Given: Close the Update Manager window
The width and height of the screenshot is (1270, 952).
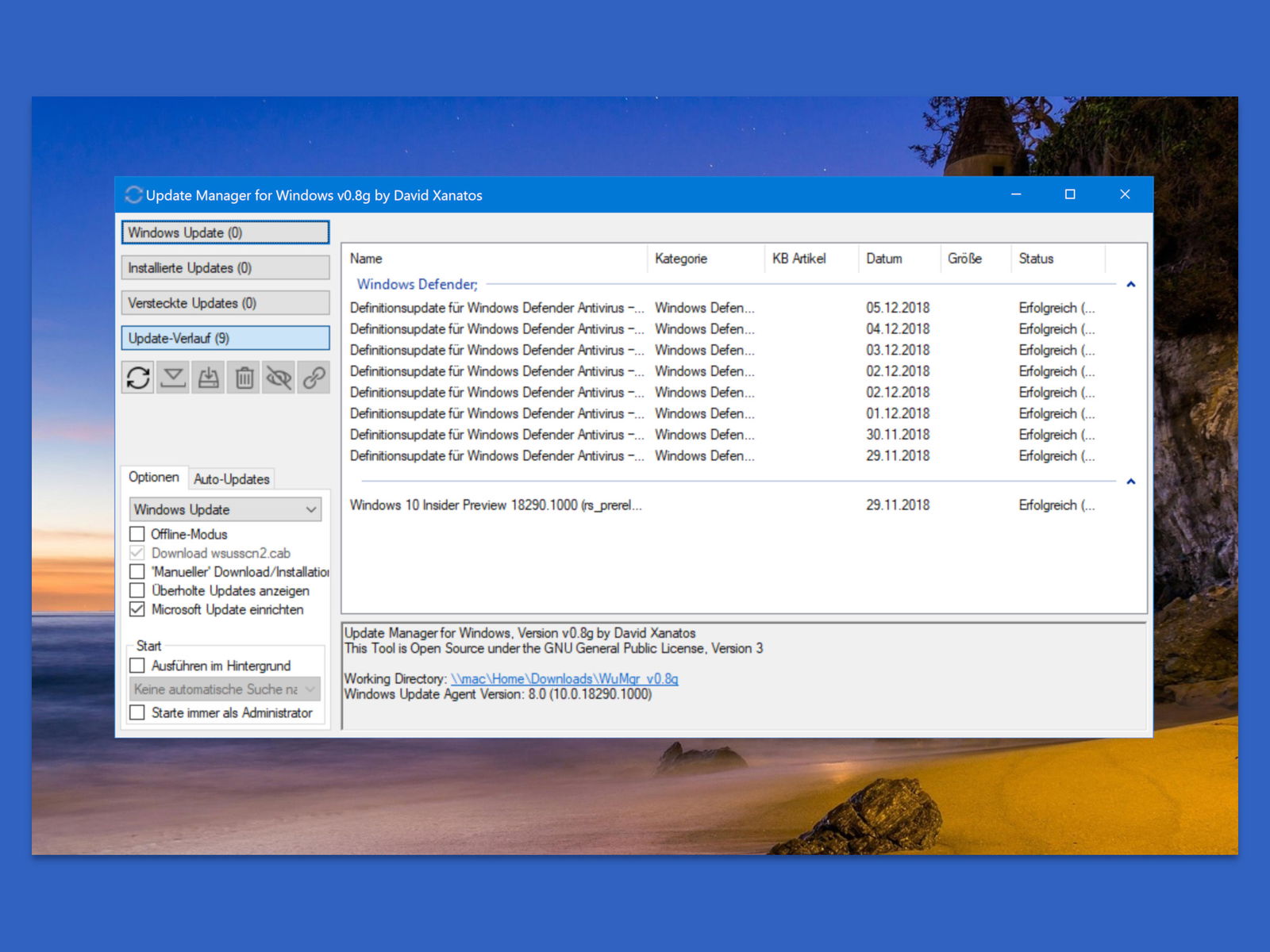Looking at the screenshot, I should (1125, 194).
